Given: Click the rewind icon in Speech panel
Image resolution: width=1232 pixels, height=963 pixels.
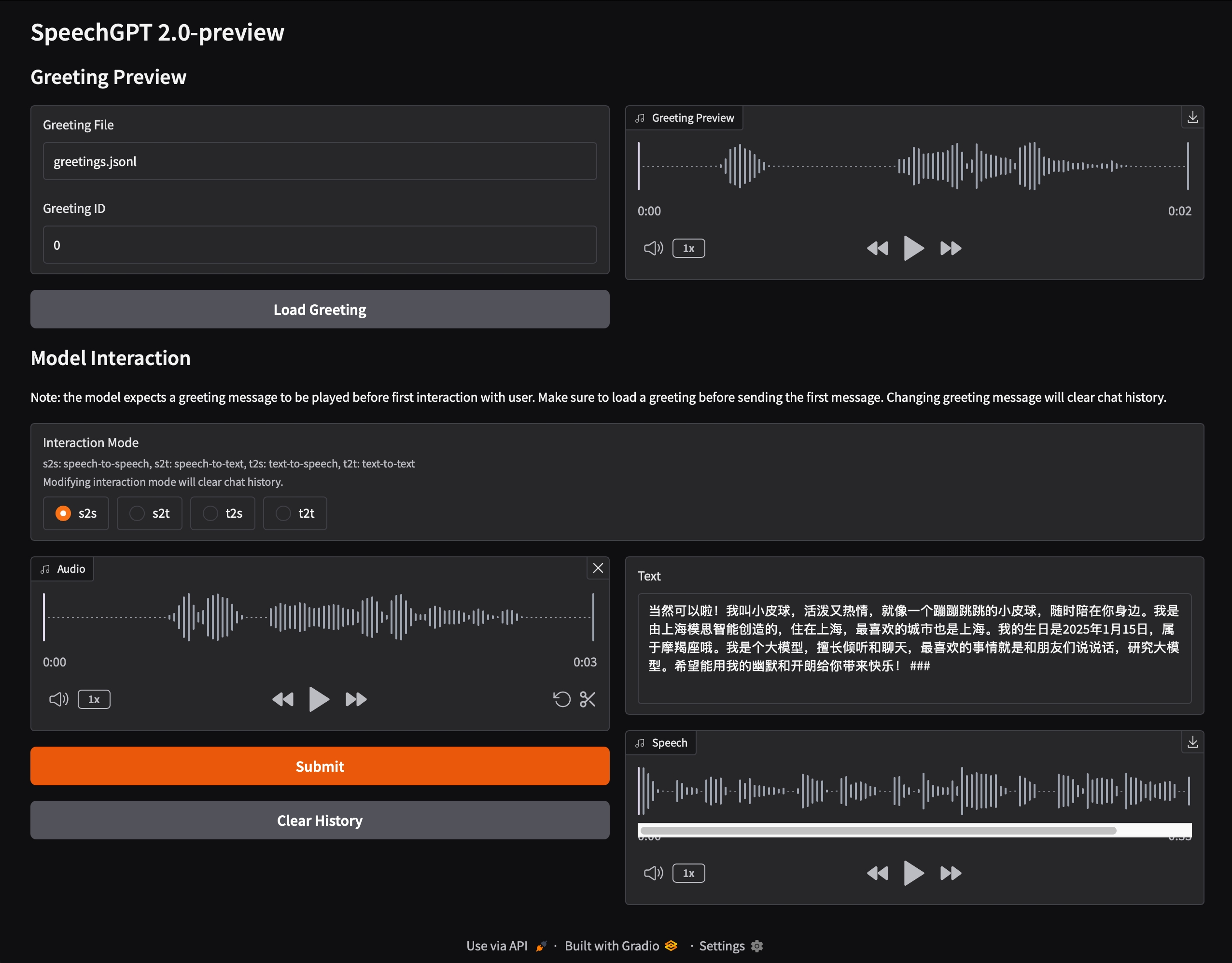Looking at the screenshot, I should click(876, 872).
